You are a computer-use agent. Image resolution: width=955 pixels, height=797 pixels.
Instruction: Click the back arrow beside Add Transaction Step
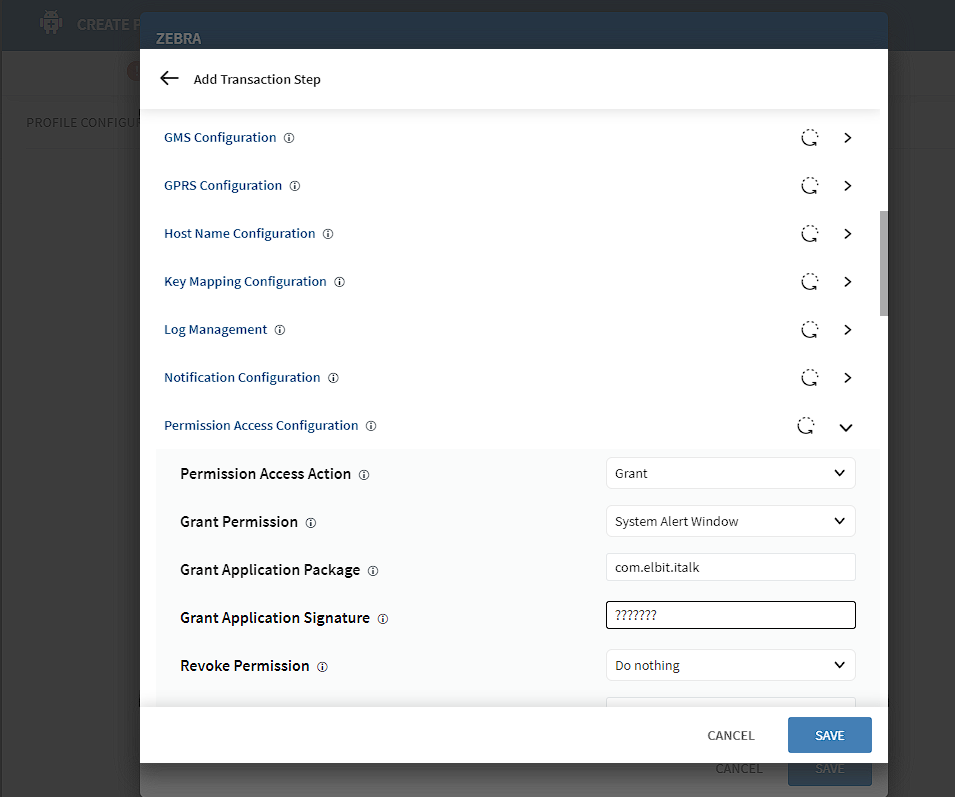[169, 78]
